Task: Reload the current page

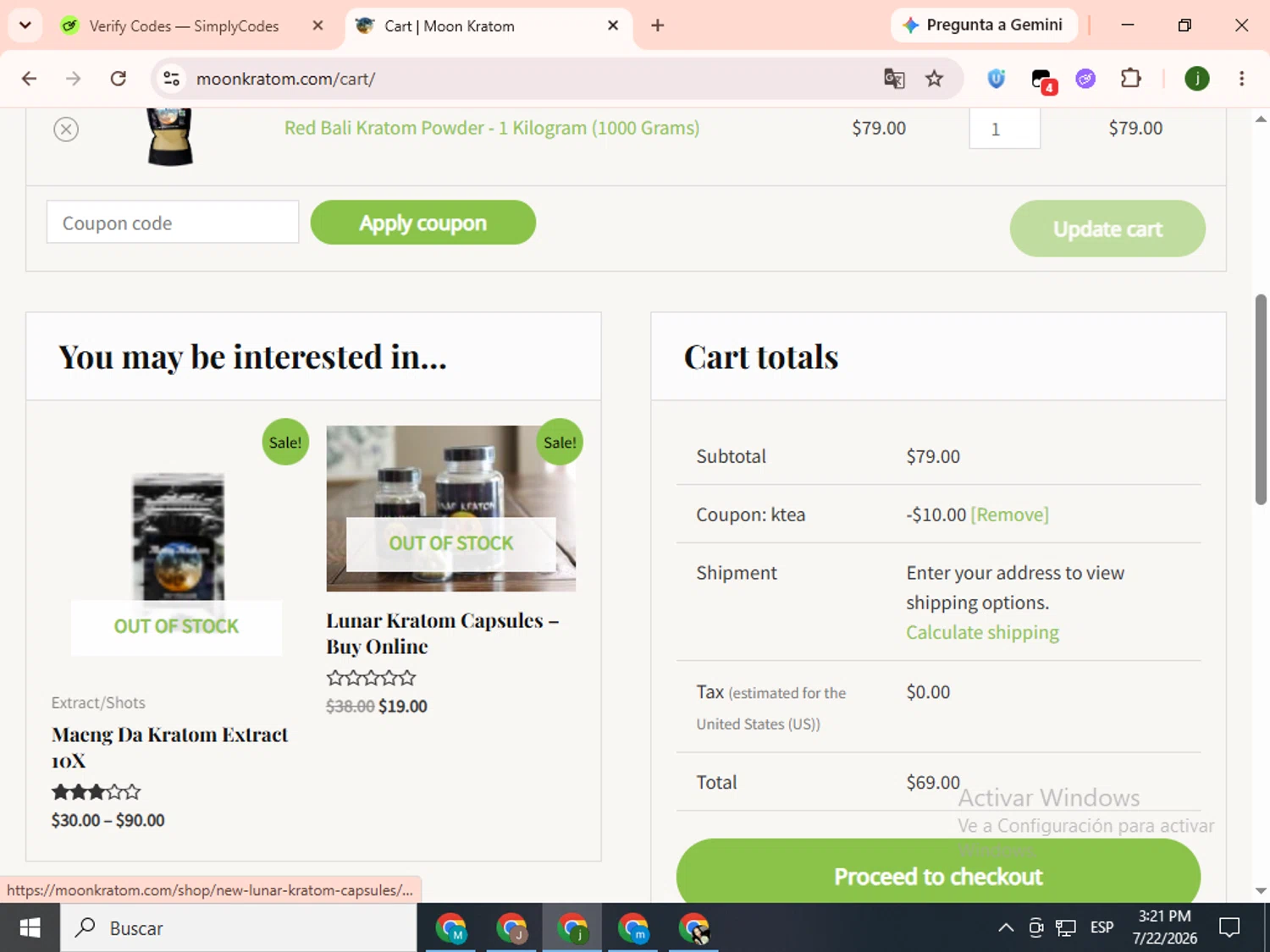Action: (x=119, y=79)
